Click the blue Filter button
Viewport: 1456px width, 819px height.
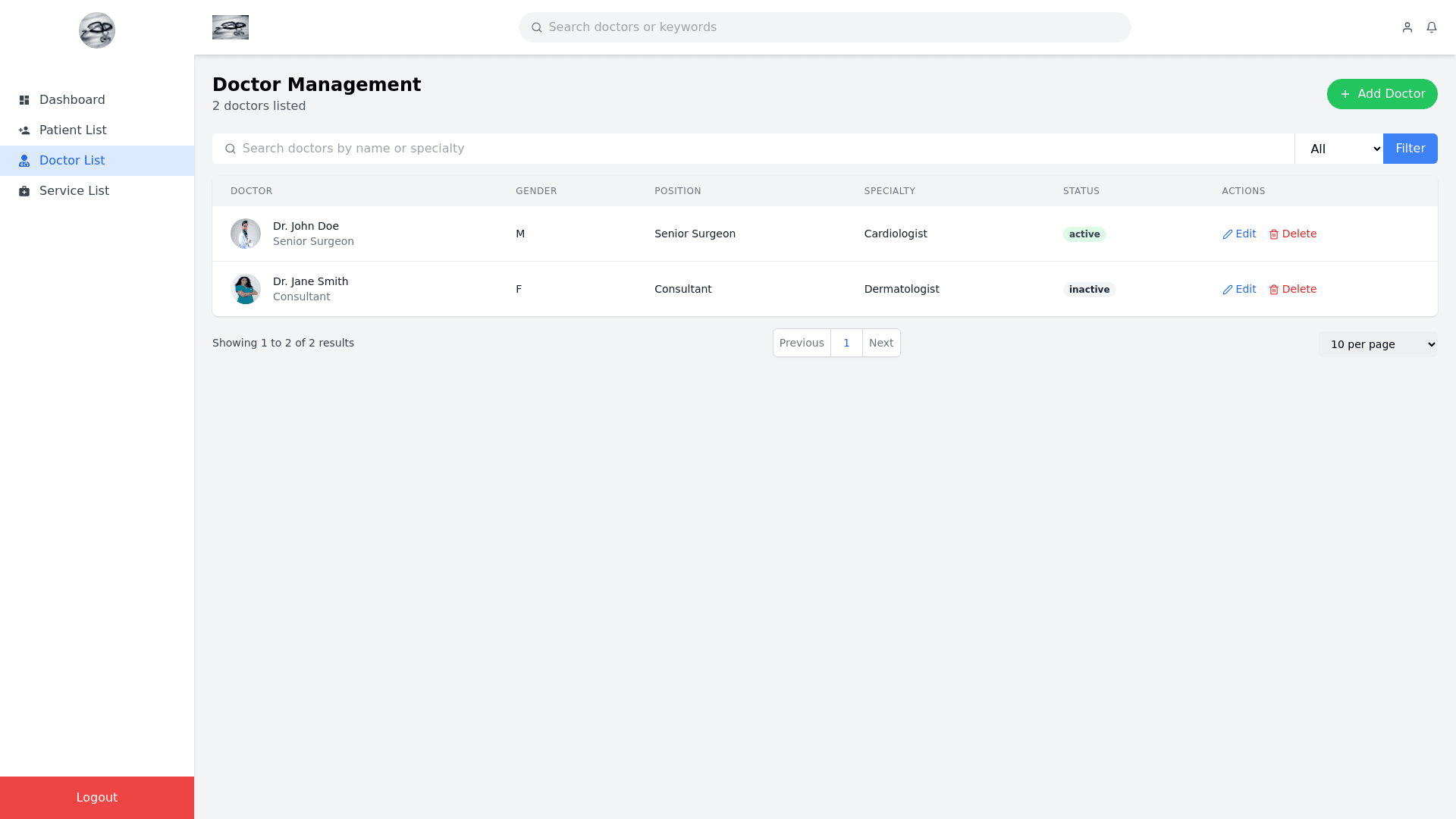pos(1410,149)
